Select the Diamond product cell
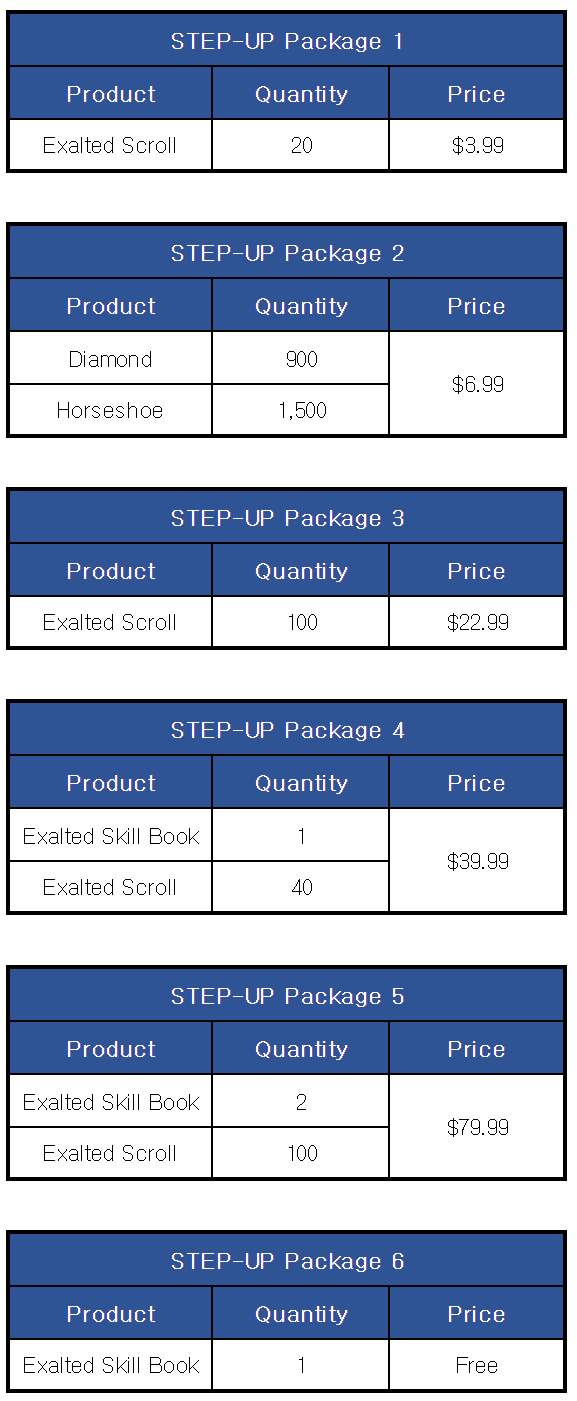 [x=111, y=358]
